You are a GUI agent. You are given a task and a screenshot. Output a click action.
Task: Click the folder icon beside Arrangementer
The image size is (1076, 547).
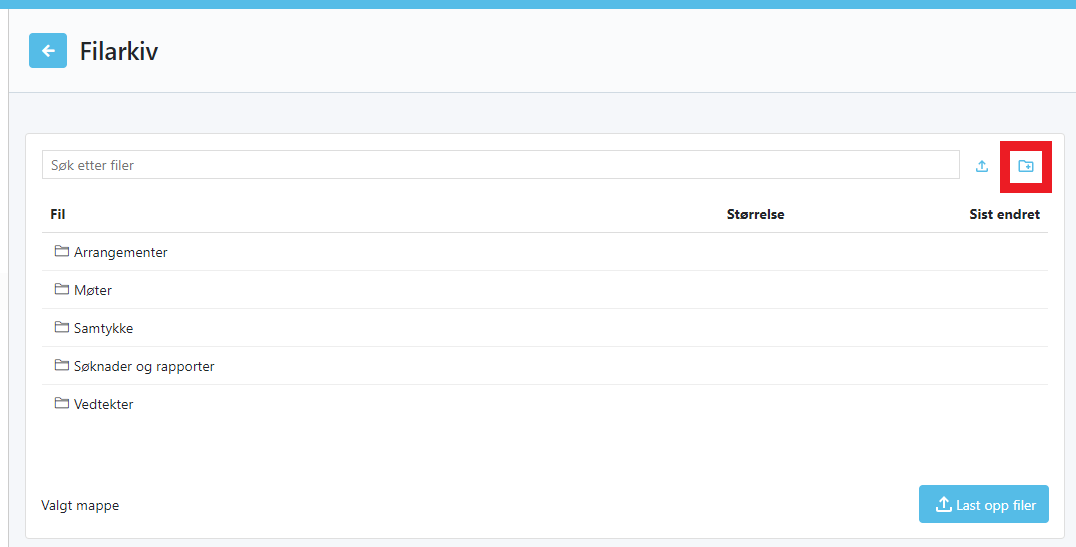62,252
